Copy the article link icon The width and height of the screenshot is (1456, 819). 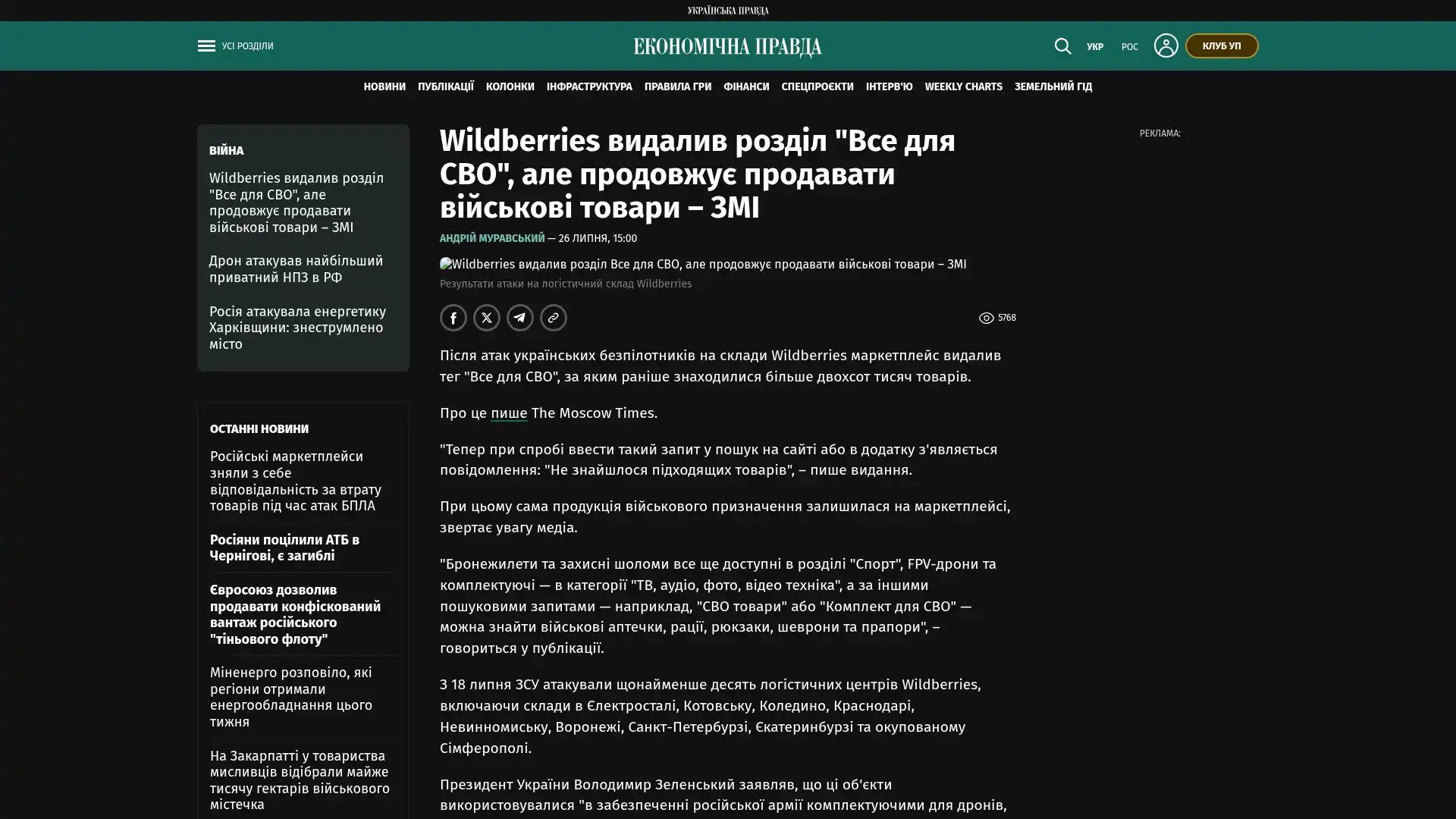click(554, 318)
